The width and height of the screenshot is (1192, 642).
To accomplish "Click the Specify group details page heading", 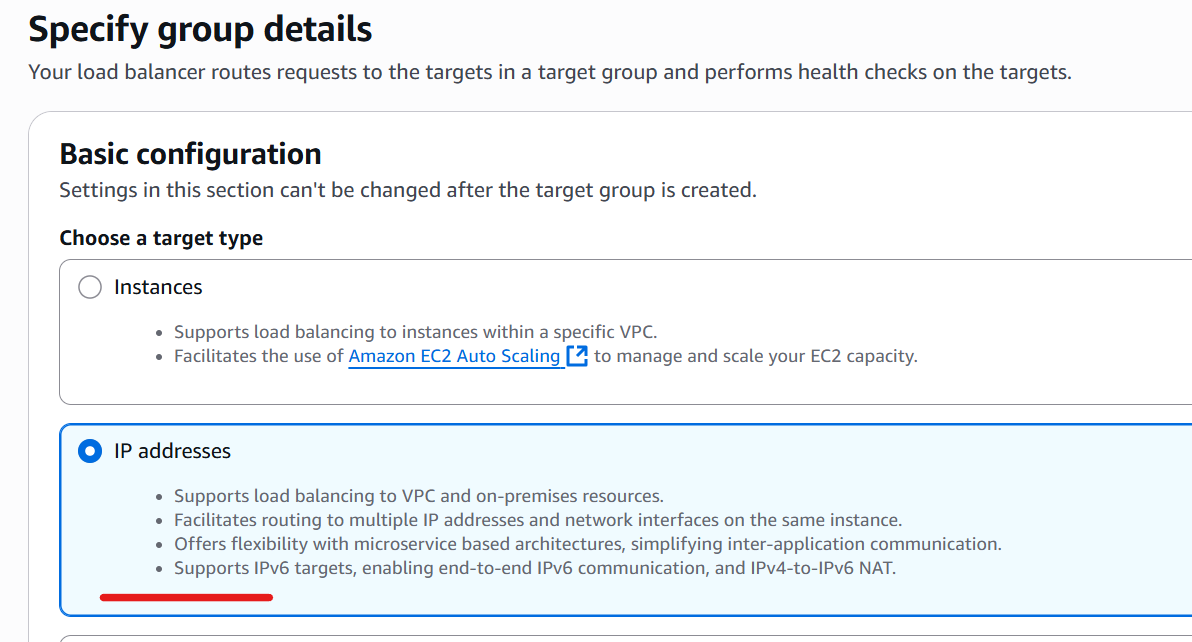I will pos(200,30).
